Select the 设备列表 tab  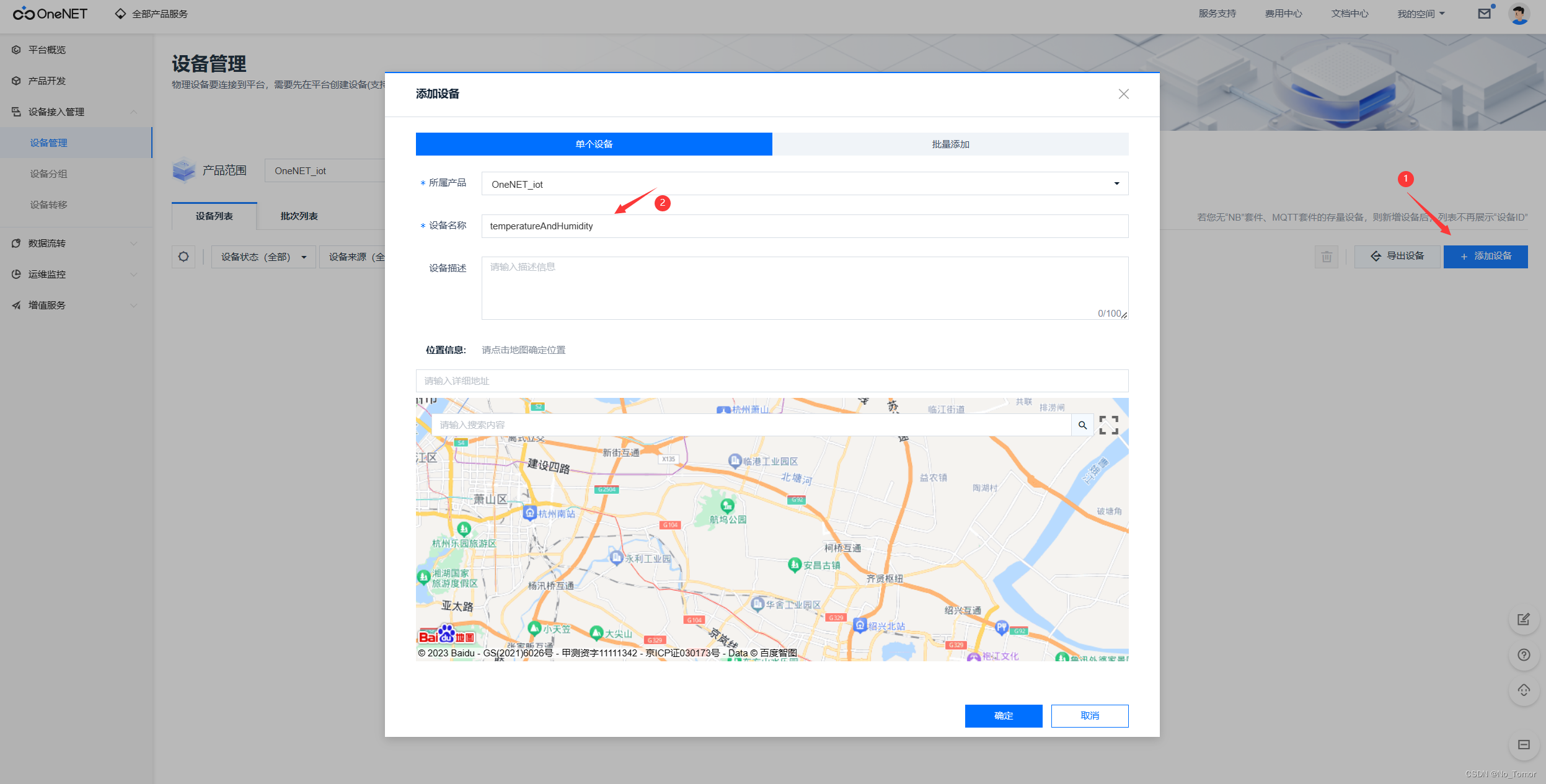point(214,216)
